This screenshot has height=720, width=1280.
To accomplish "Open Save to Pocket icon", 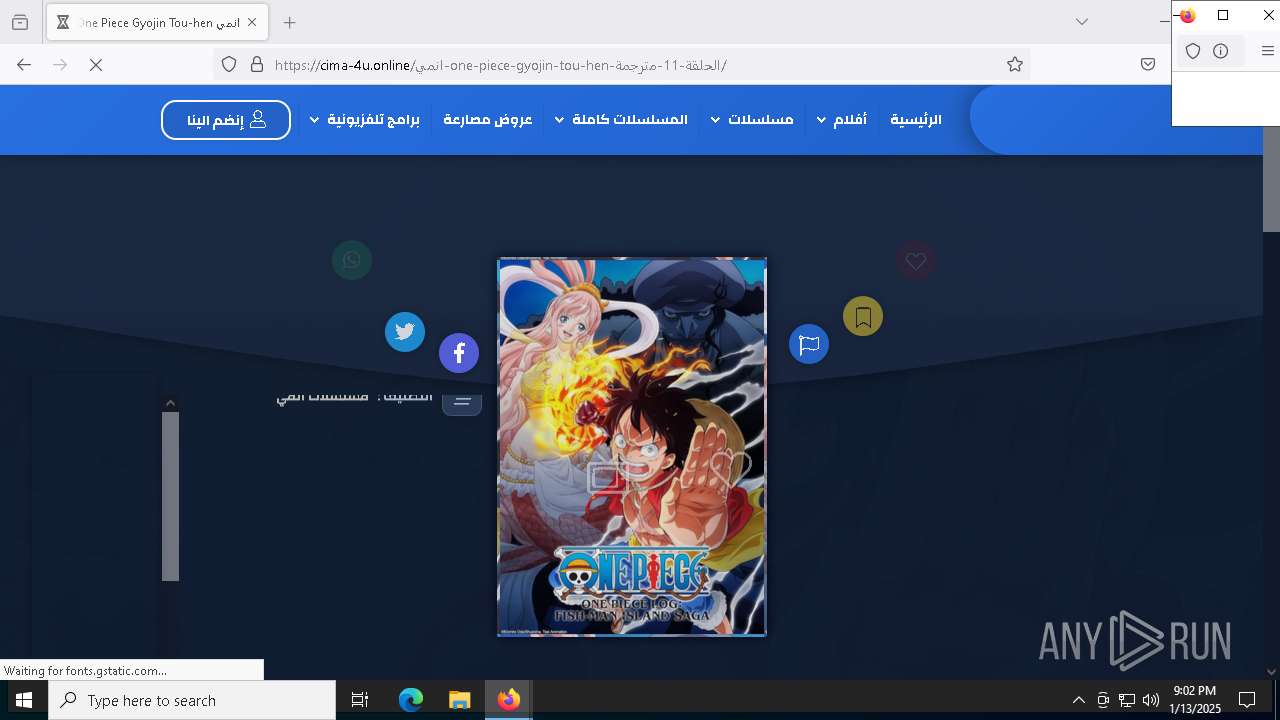I will coord(1148,65).
